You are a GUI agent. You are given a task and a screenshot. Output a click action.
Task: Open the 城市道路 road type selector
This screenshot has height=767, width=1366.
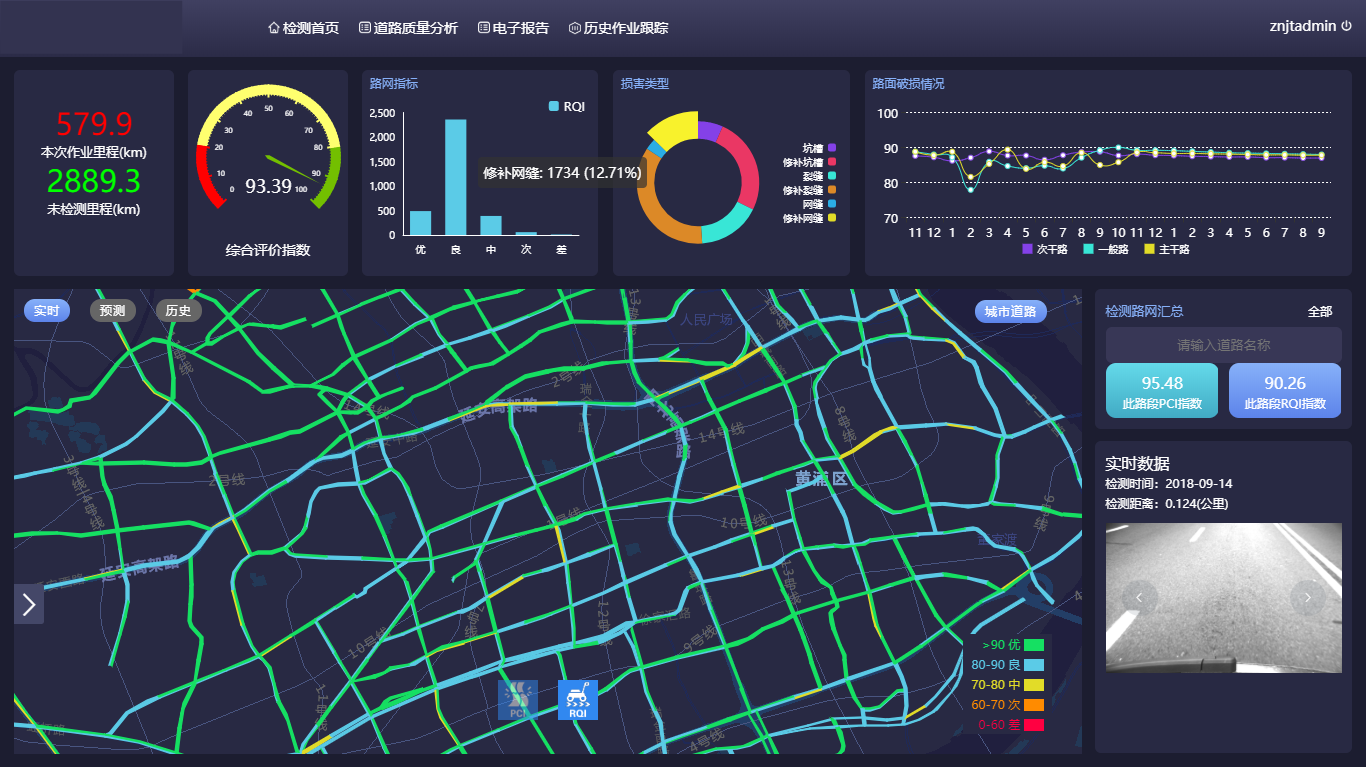[1010, 311]
